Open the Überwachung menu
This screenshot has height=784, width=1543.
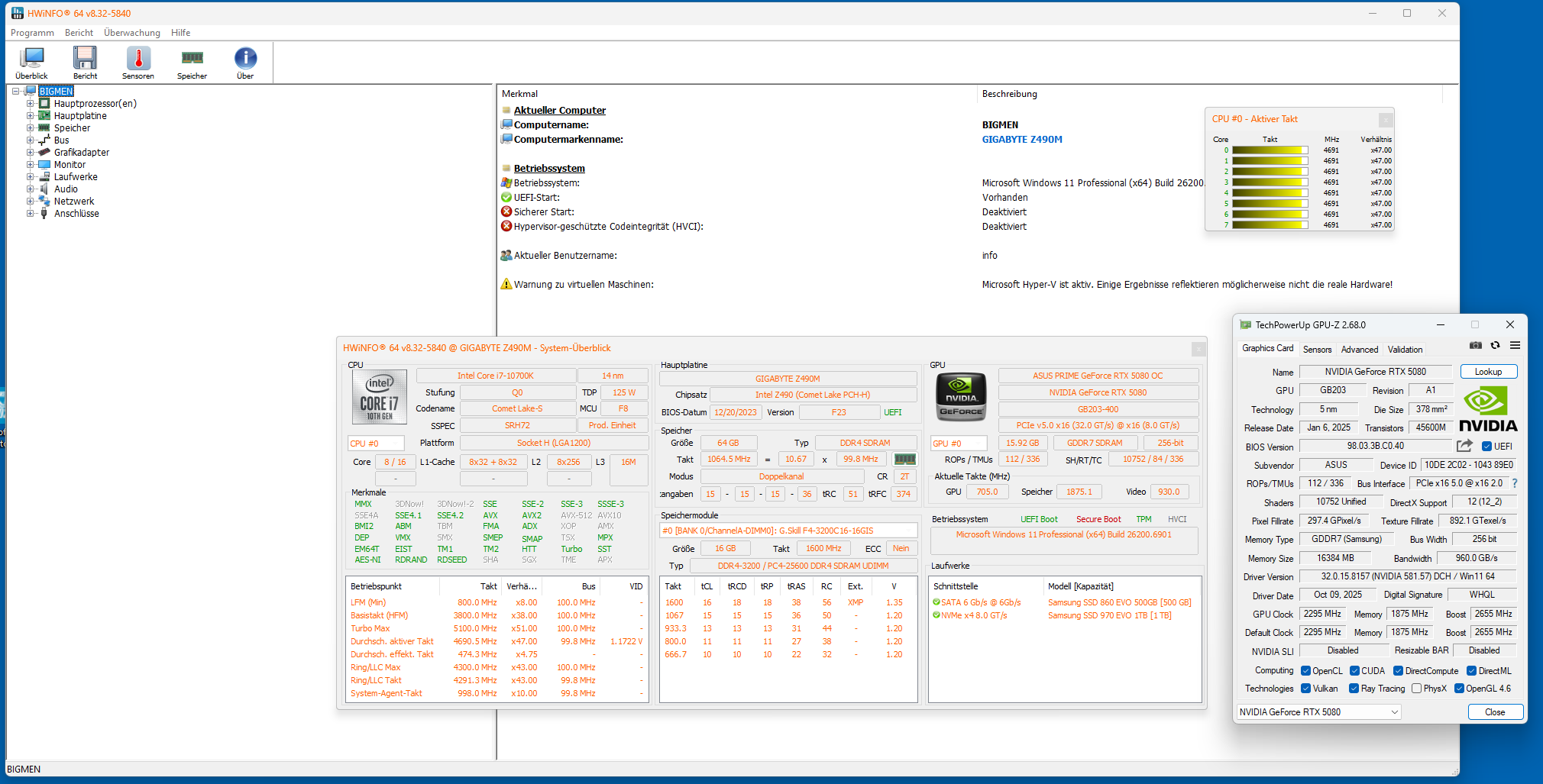click(x=132, y=33)
